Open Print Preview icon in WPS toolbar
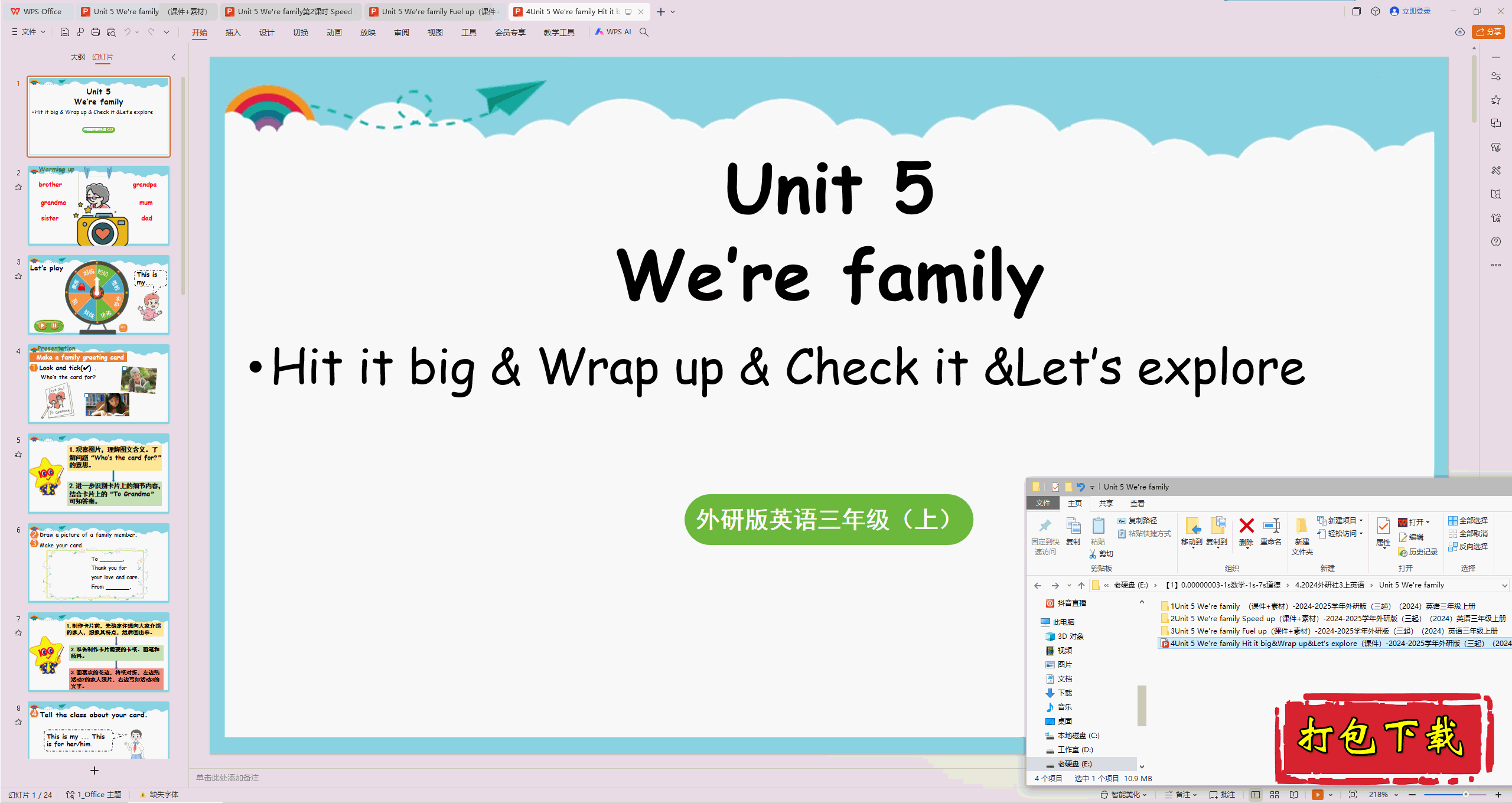 point(111,32)
